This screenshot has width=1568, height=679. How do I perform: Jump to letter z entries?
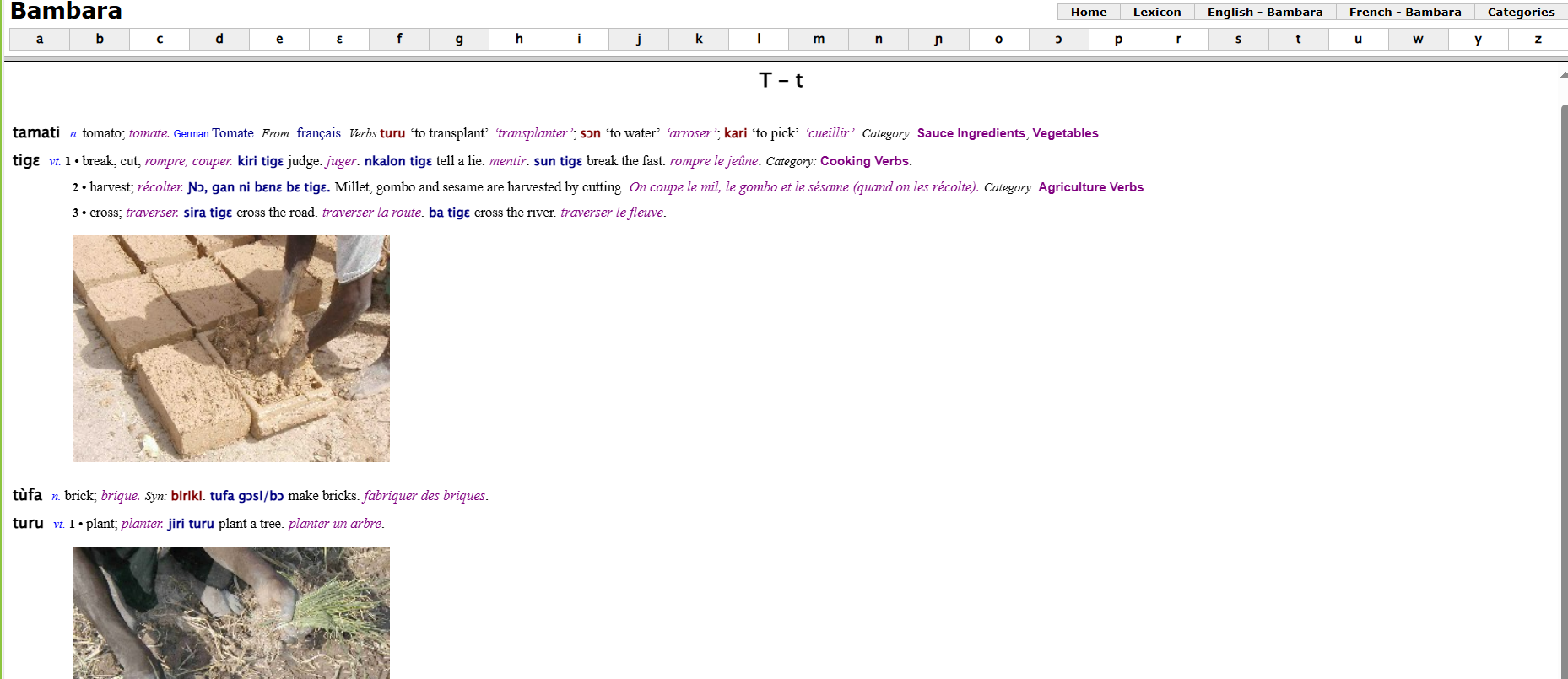tap(1538, 39)
